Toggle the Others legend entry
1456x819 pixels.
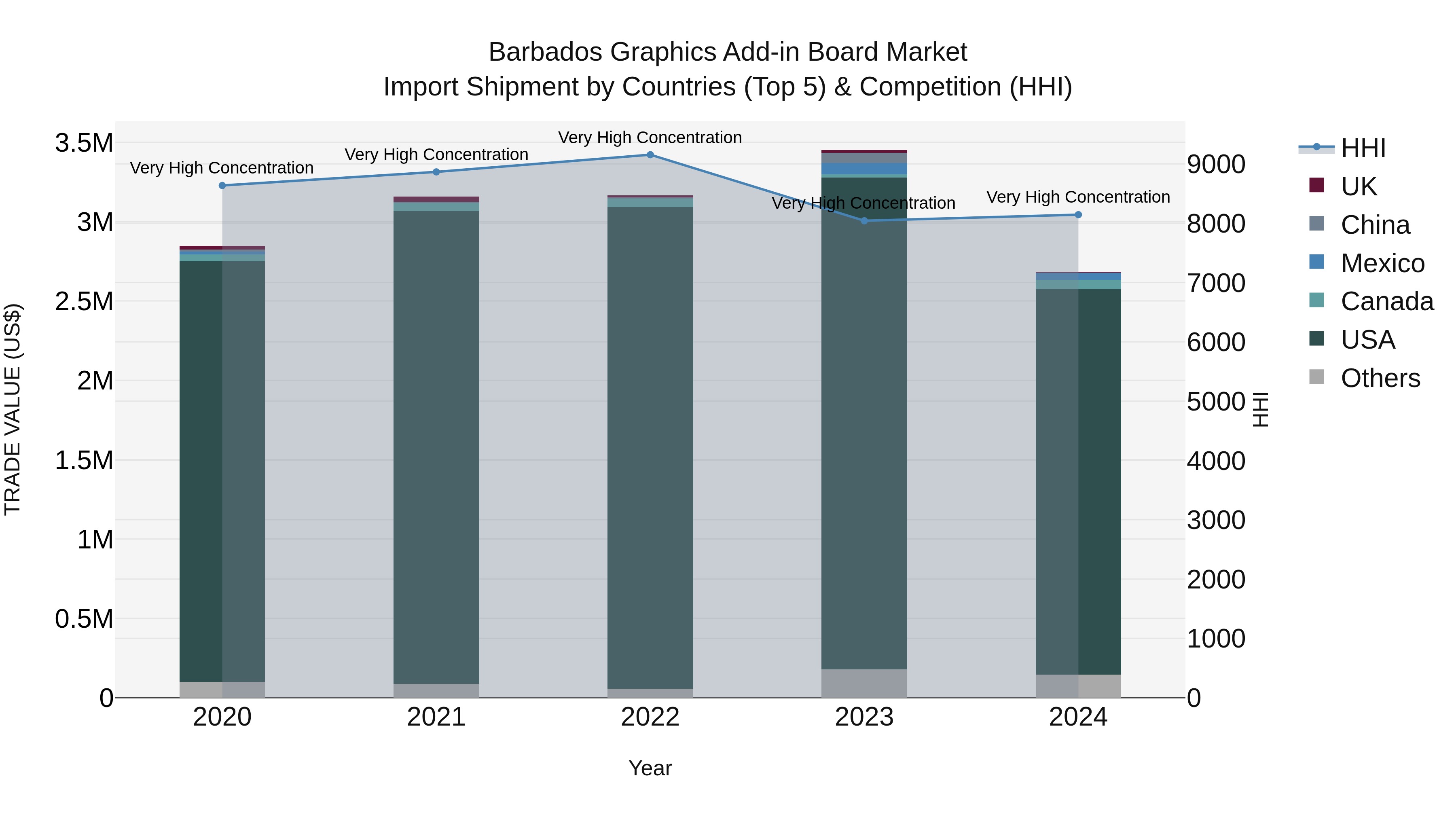1365,378
